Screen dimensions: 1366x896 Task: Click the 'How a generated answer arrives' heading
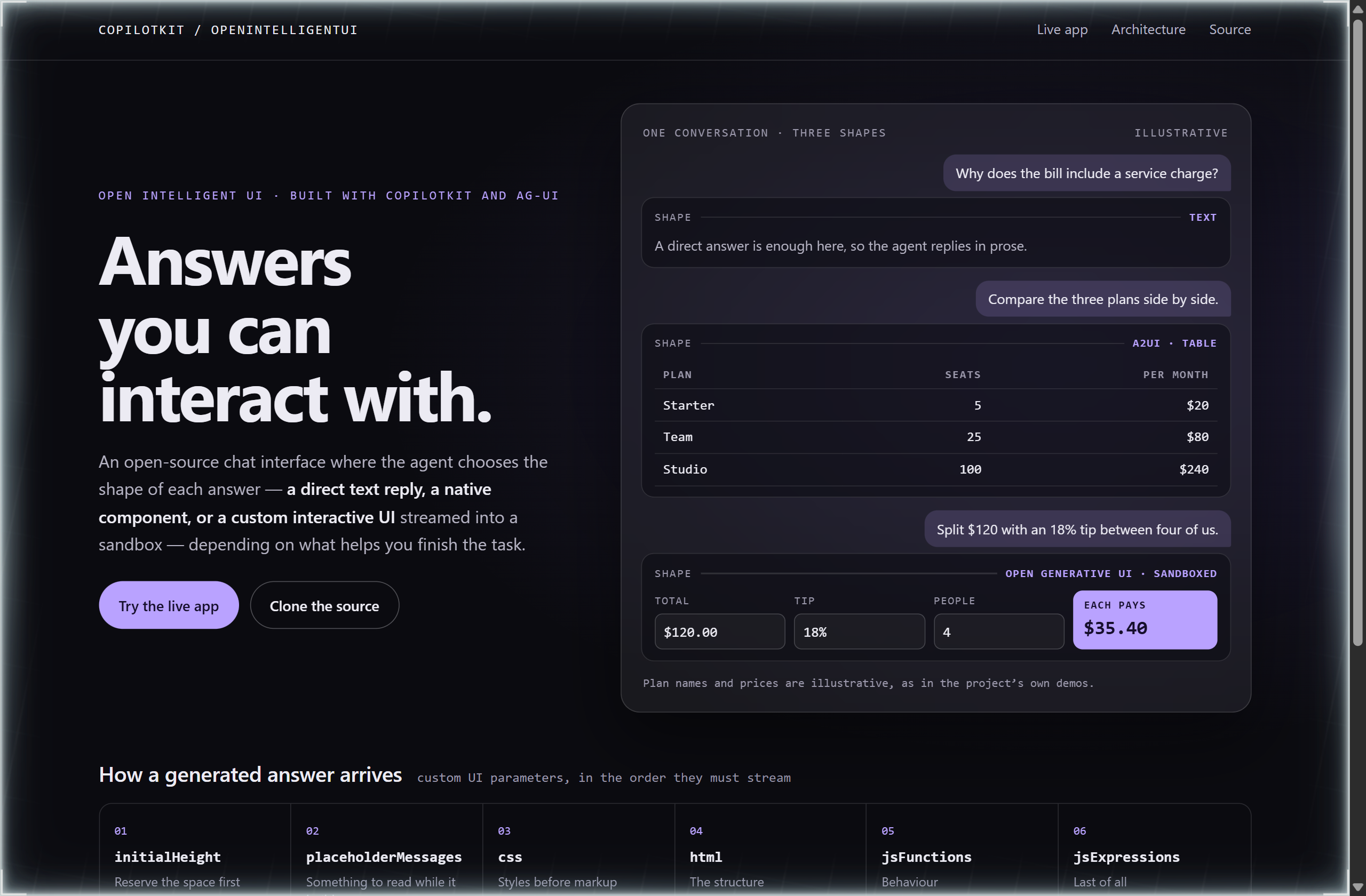coord(250,774)
